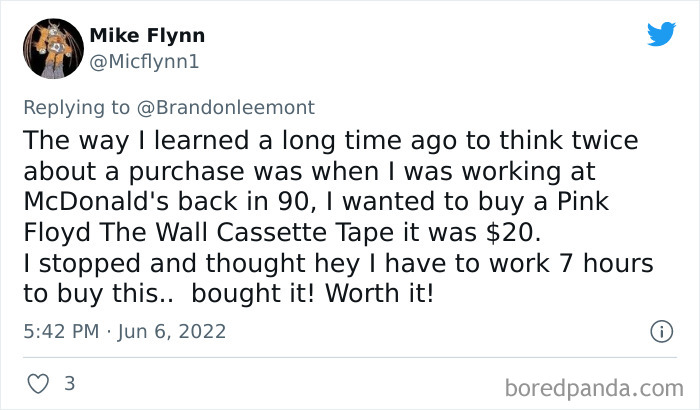Click the tweet's opening words "The way"
The height and width of the screenshot is (410, 700).
click(66, 138)
